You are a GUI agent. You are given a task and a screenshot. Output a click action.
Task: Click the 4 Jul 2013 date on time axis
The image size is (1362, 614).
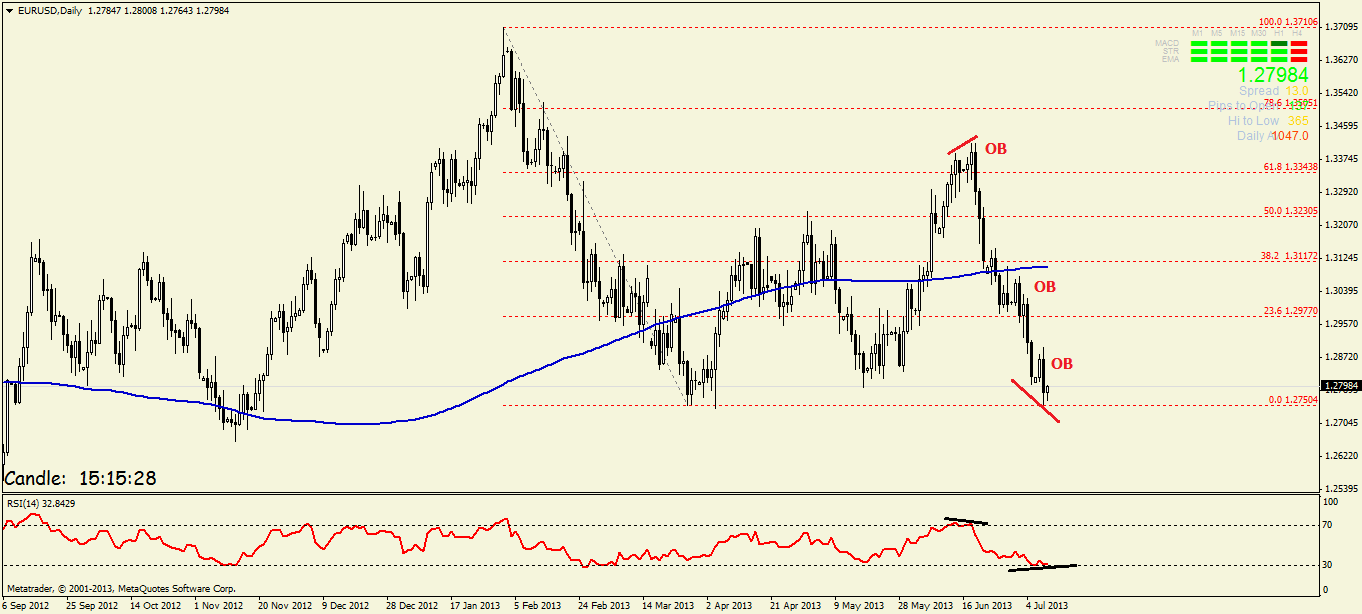[x=1046, y=606]
